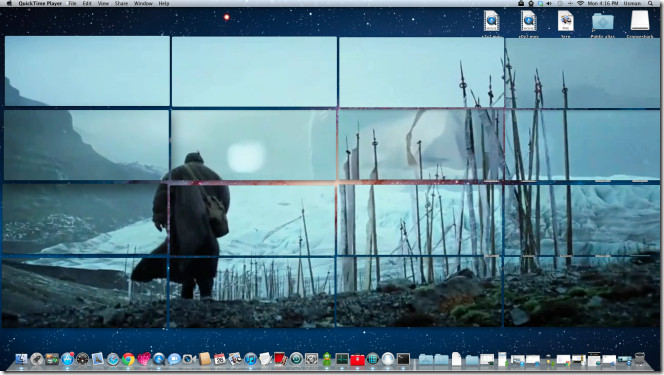Viewport: 664px width, 375px height.
Task: Click the clock showing Mon 4:16 PM
Action: 603,3
